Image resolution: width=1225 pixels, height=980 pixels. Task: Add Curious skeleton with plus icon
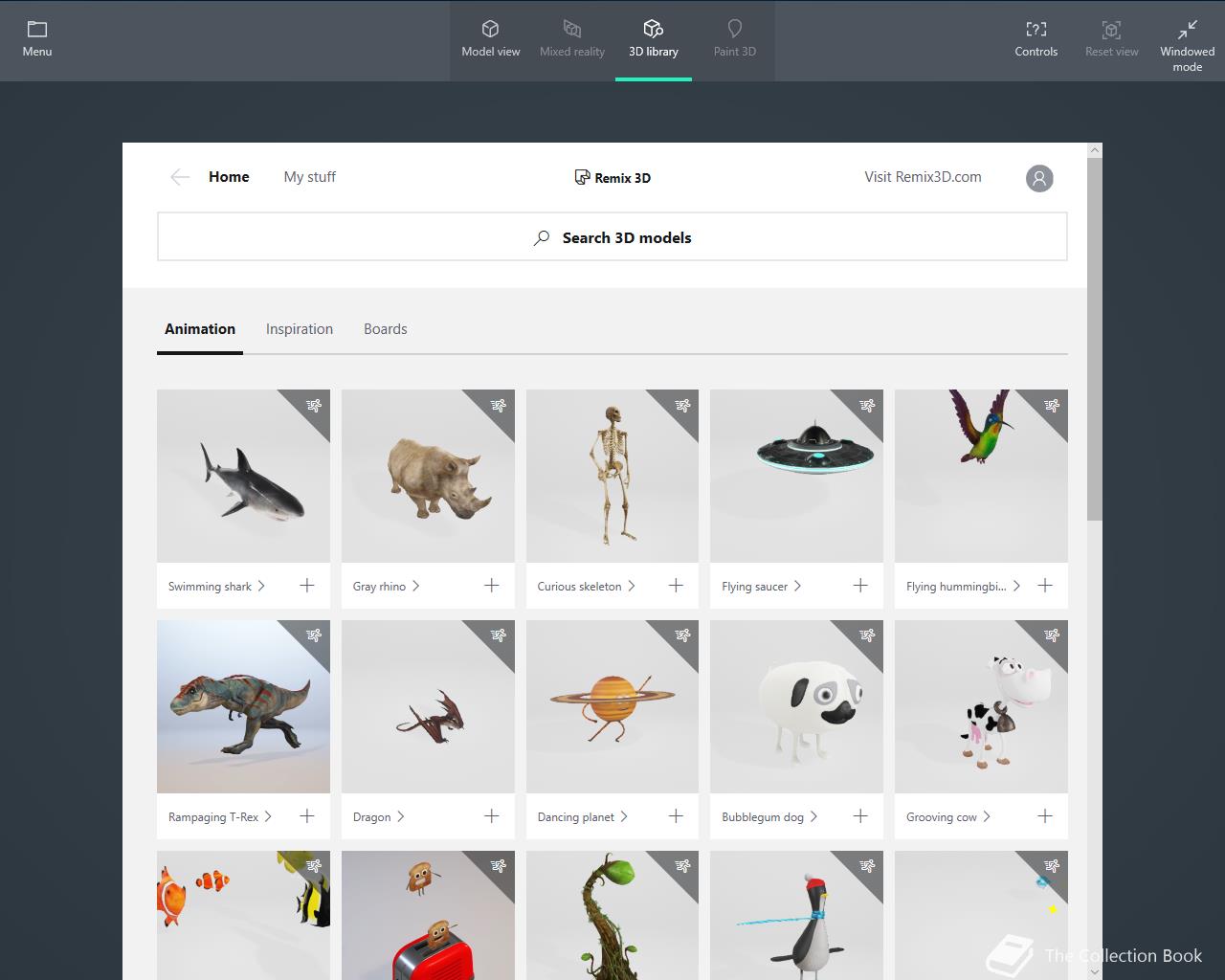tap(676, 586)
